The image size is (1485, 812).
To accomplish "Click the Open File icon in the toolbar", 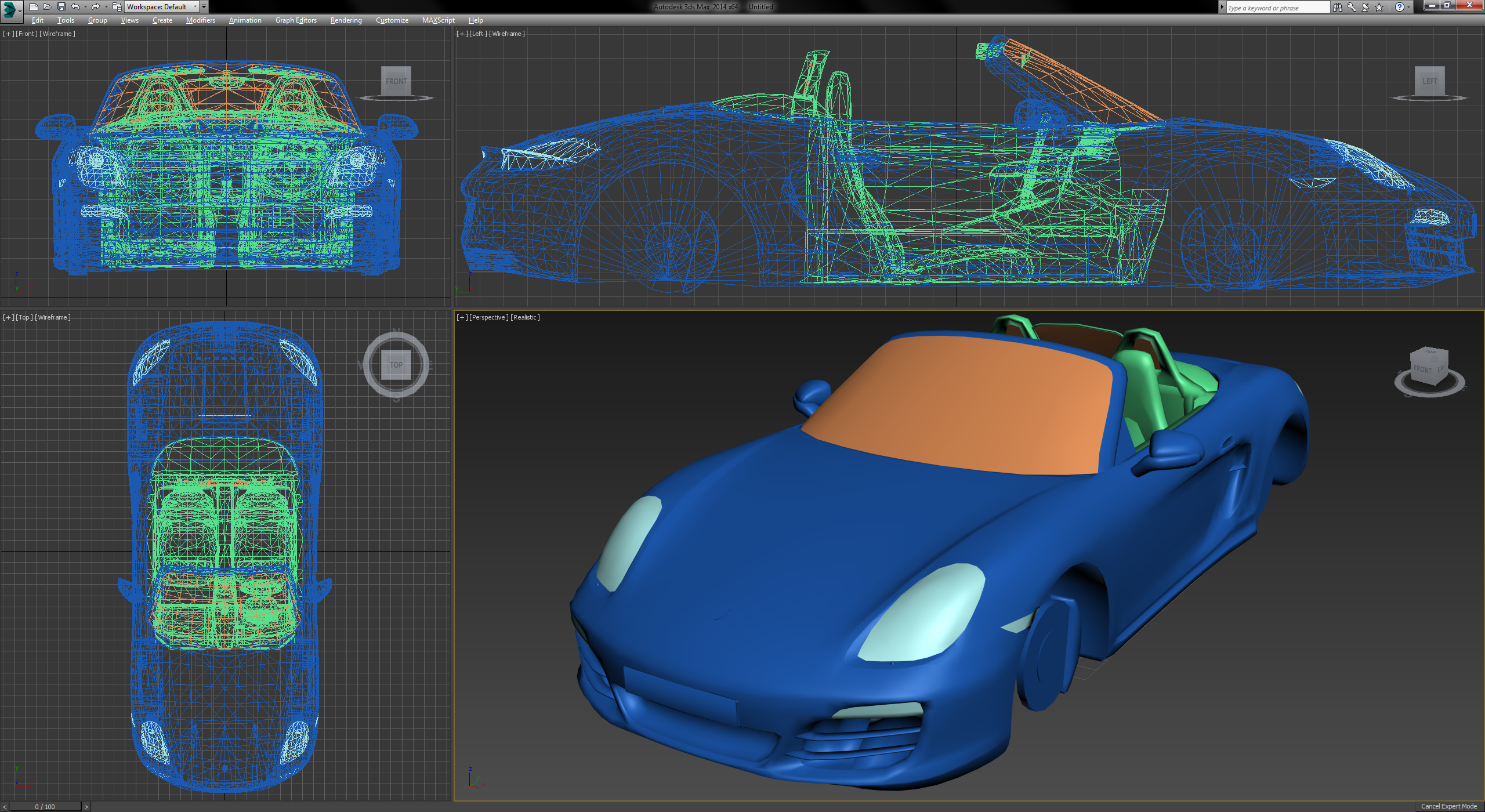I will (x=48, y=7).
